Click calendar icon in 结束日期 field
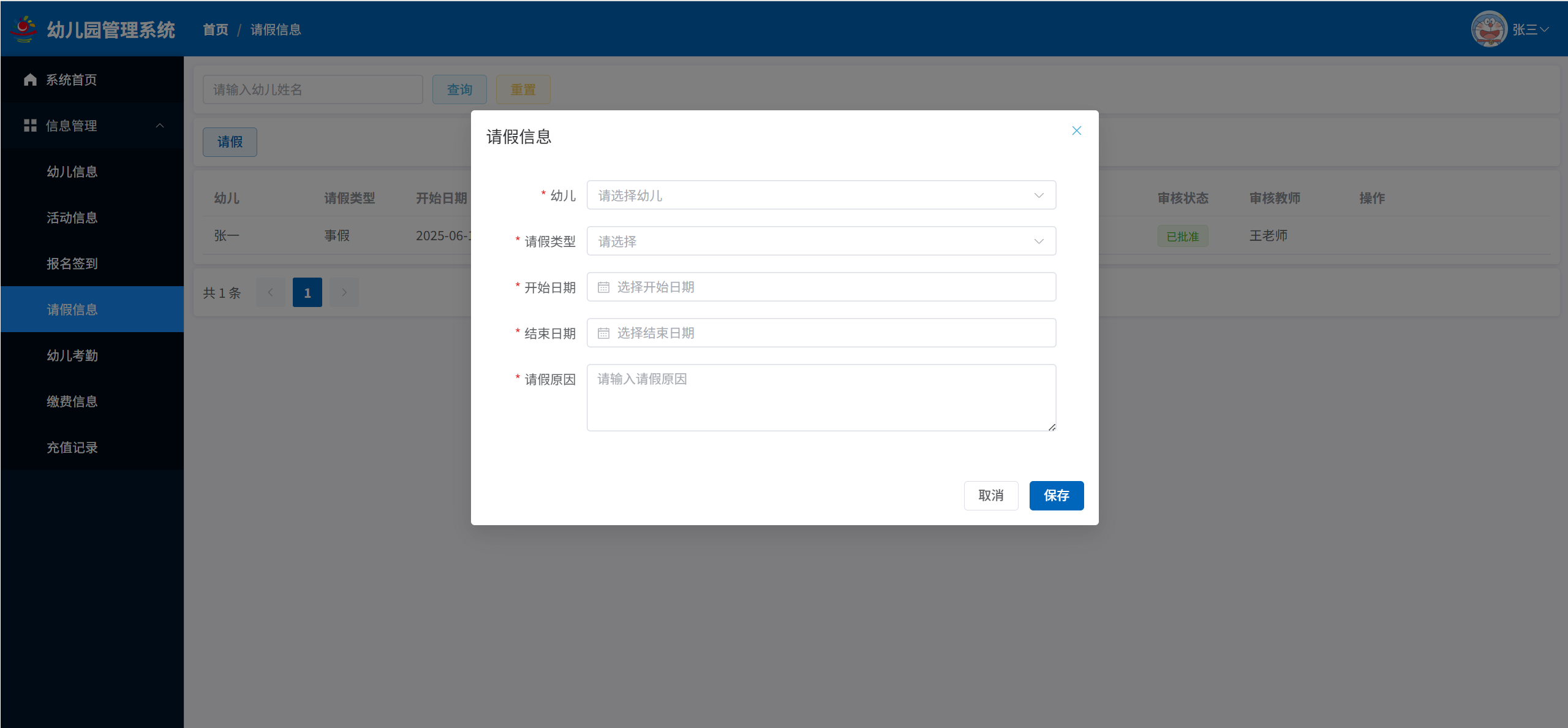The width and height of the screenshot is (1568, 728). click(x=603, y=333)
